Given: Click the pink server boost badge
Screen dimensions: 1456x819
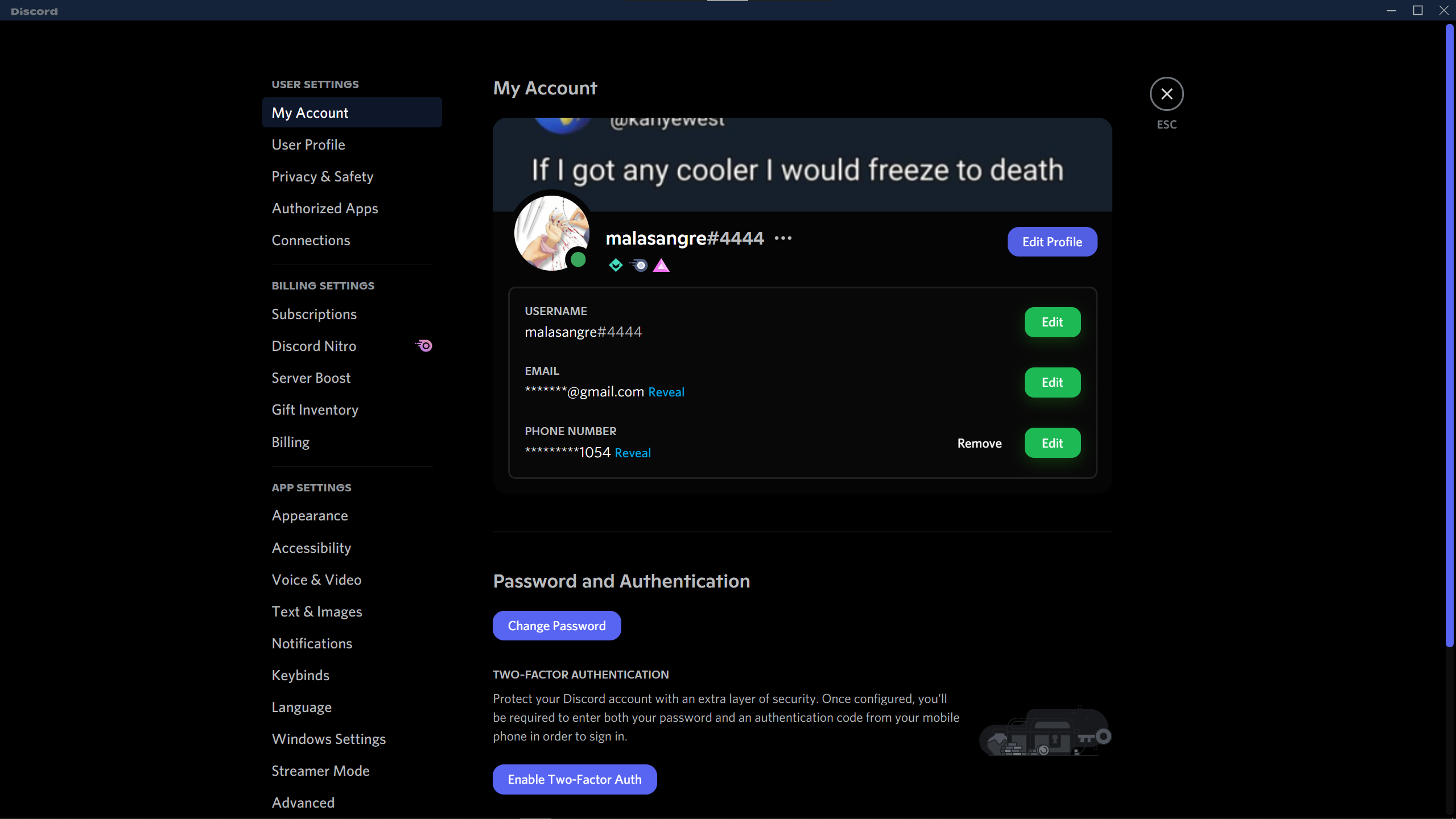Looking at the screenshot, I should (x=661, y=265).
